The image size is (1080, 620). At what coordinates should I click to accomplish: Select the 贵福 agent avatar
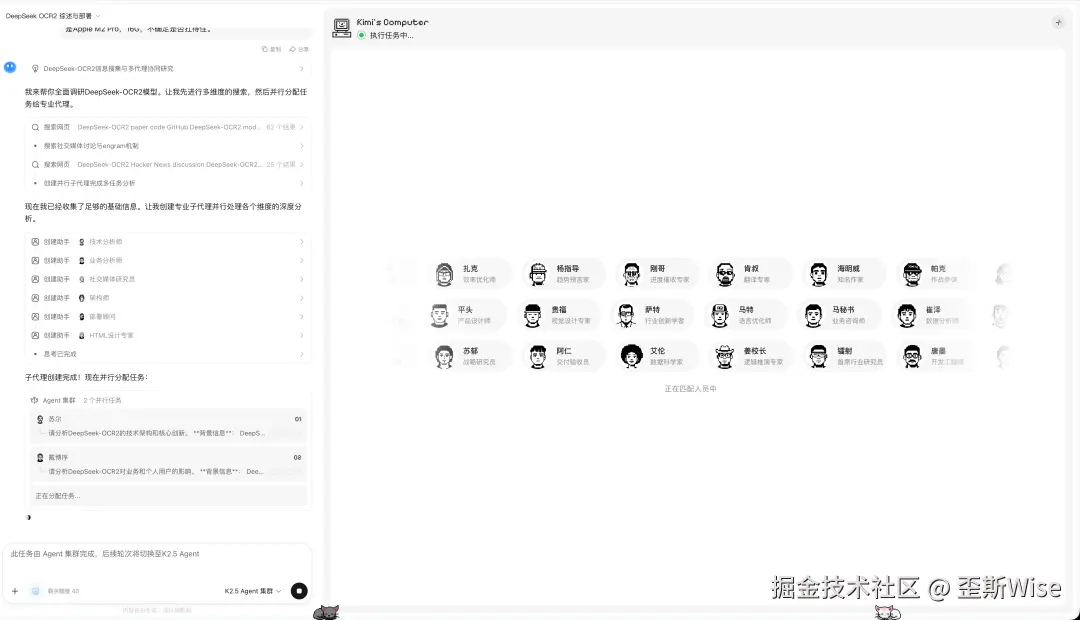532,316
